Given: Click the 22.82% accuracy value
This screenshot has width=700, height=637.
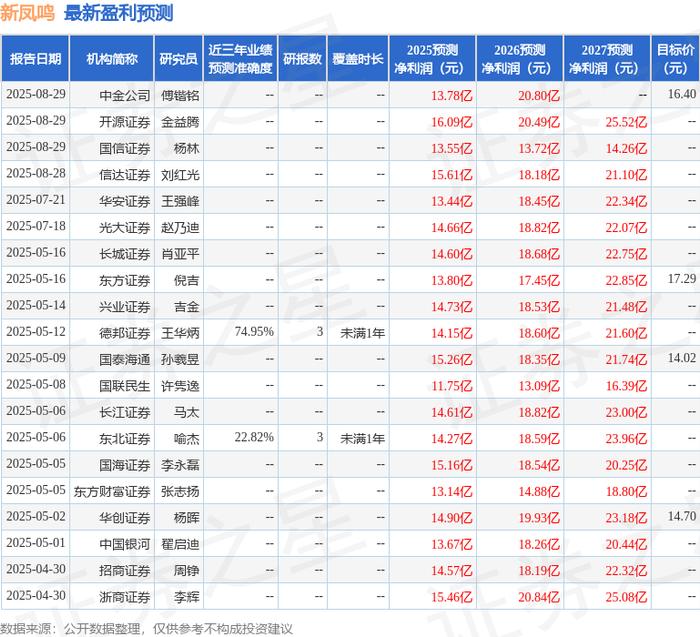Looking at the screenshot, I should (x=254, y=437).
